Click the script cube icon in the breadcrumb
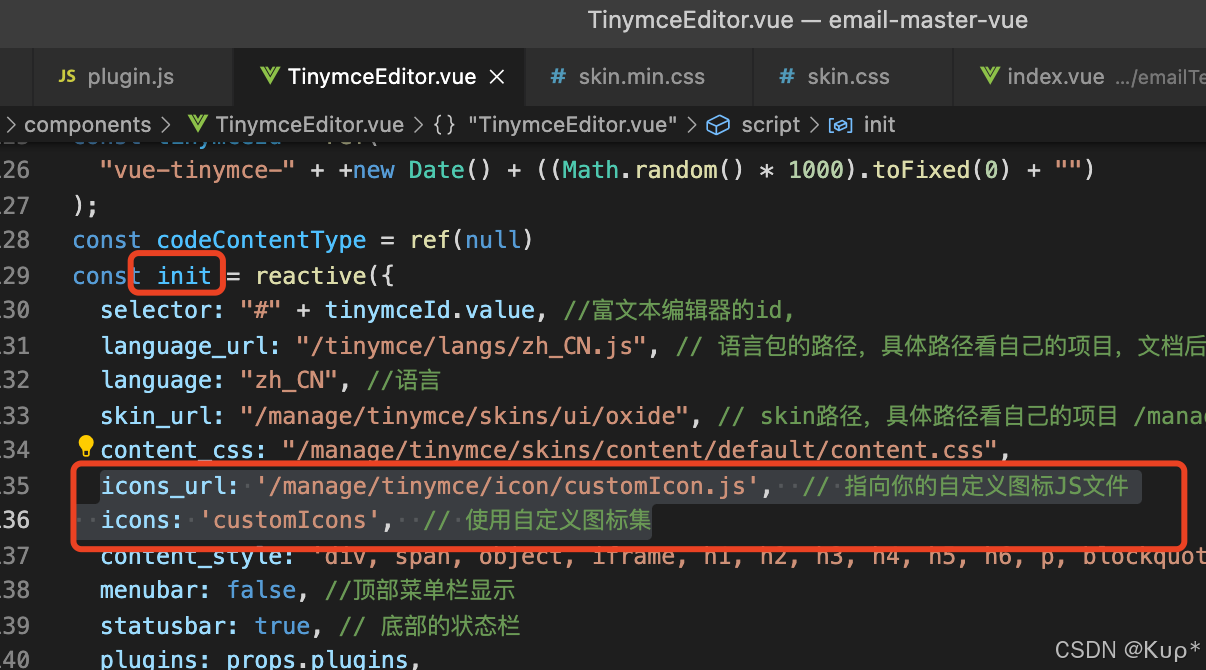1206x670 pixels. [718, 124]
